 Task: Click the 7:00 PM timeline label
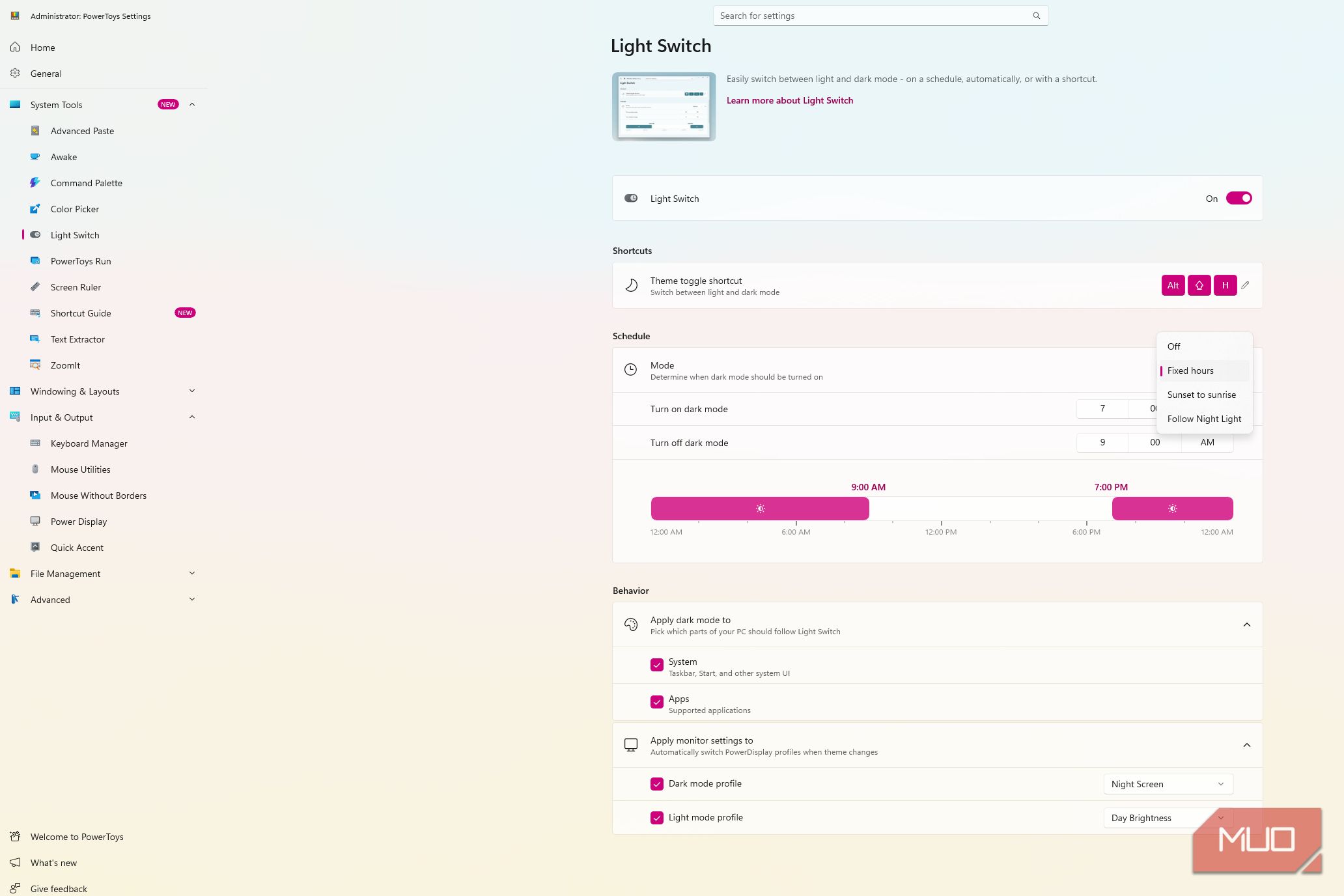(x=1111, y=487)
